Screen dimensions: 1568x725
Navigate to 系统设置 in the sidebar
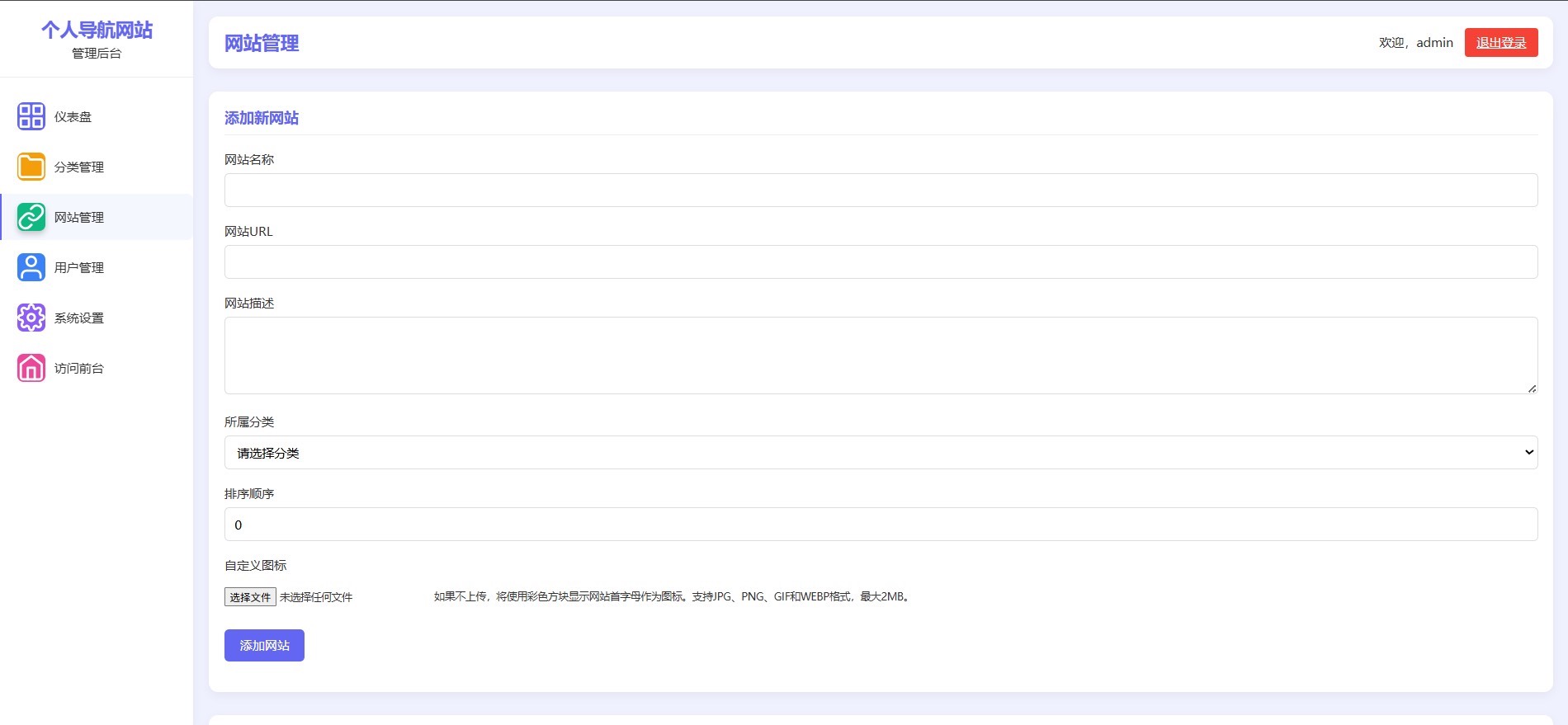coord(97,318)
